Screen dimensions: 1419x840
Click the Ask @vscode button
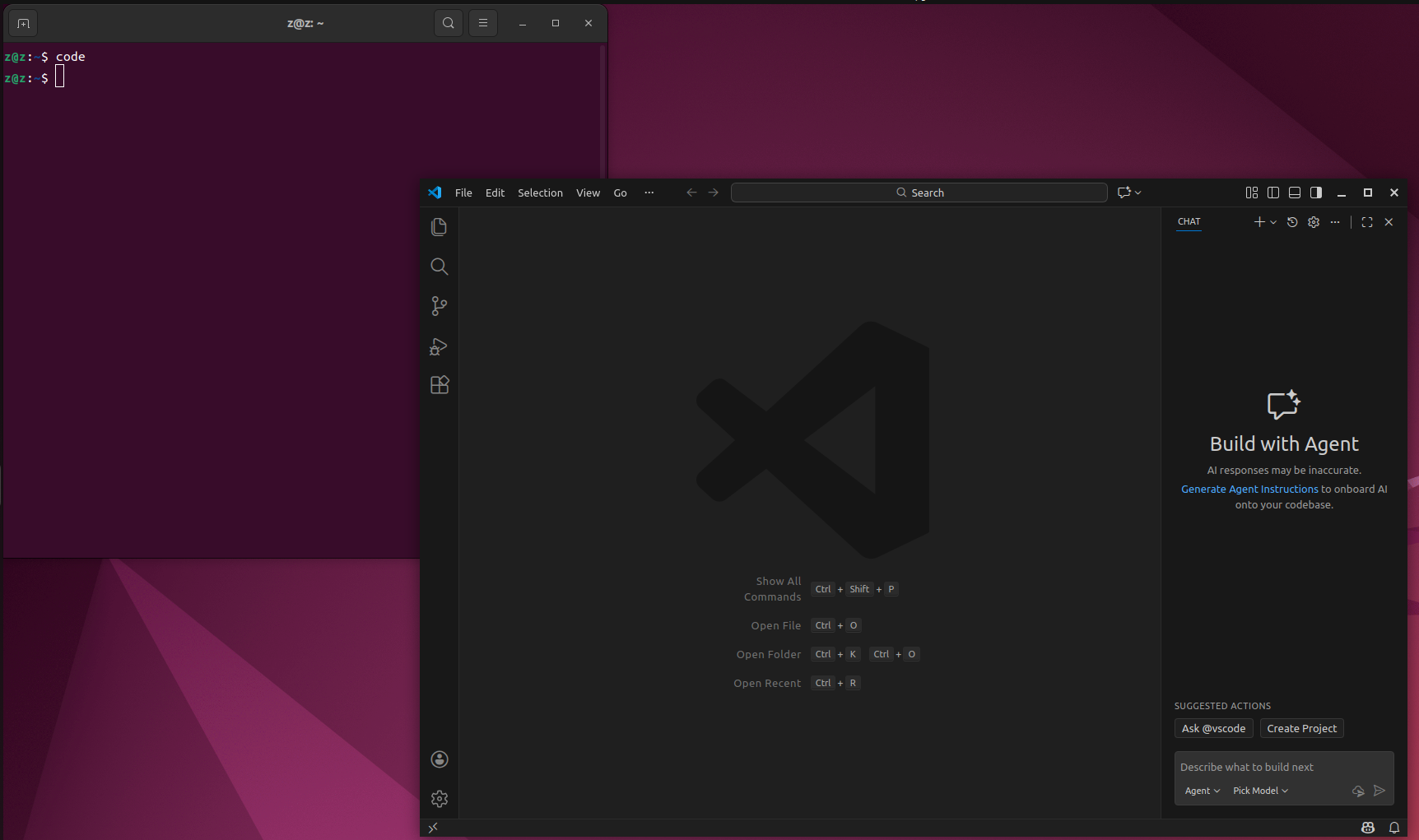click(x=1213, y=728)
